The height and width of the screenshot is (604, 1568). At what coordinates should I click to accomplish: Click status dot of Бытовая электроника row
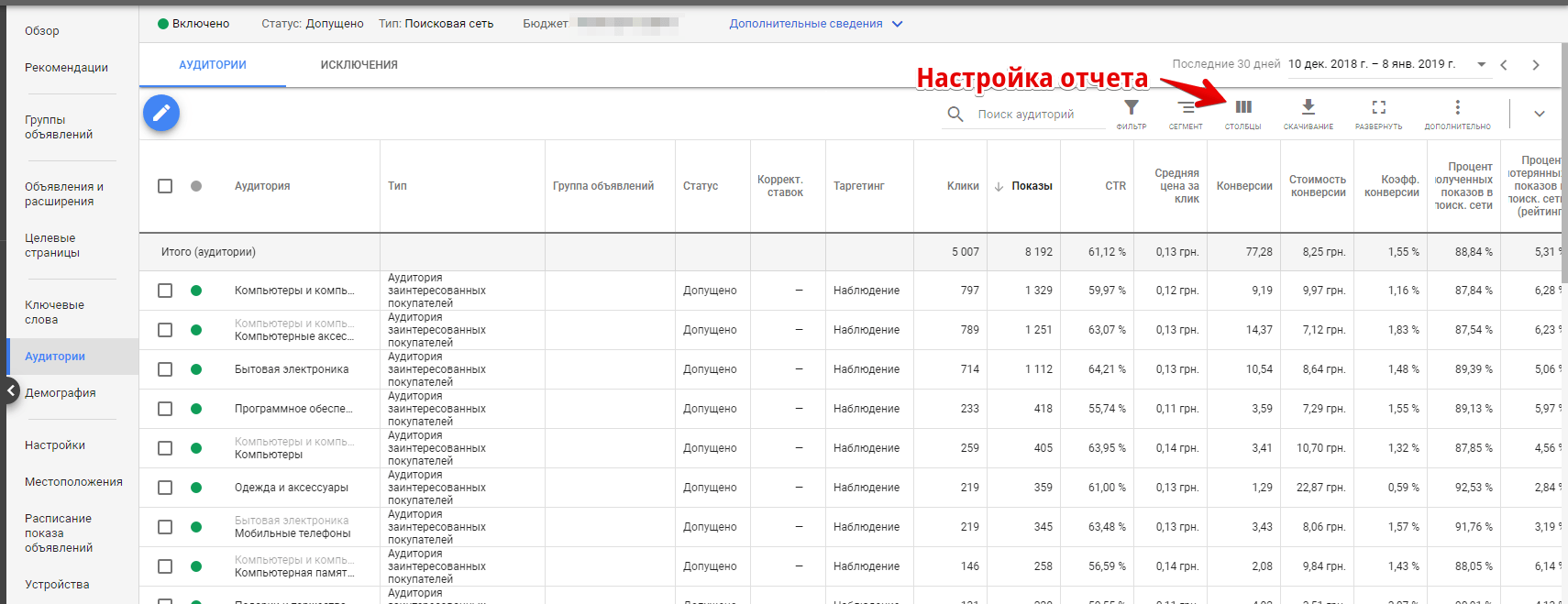[x=196, y=369]
